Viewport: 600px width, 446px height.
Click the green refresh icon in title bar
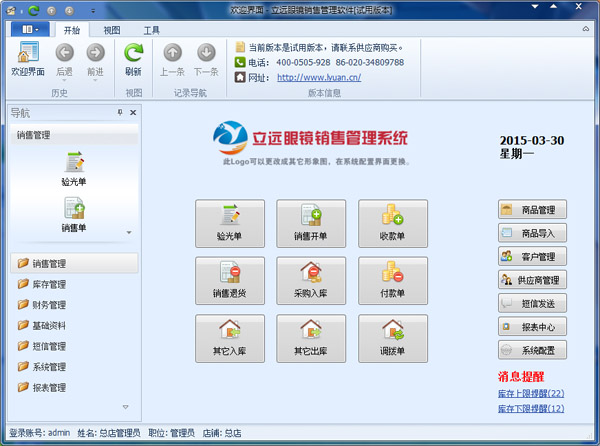coord(34,10)
